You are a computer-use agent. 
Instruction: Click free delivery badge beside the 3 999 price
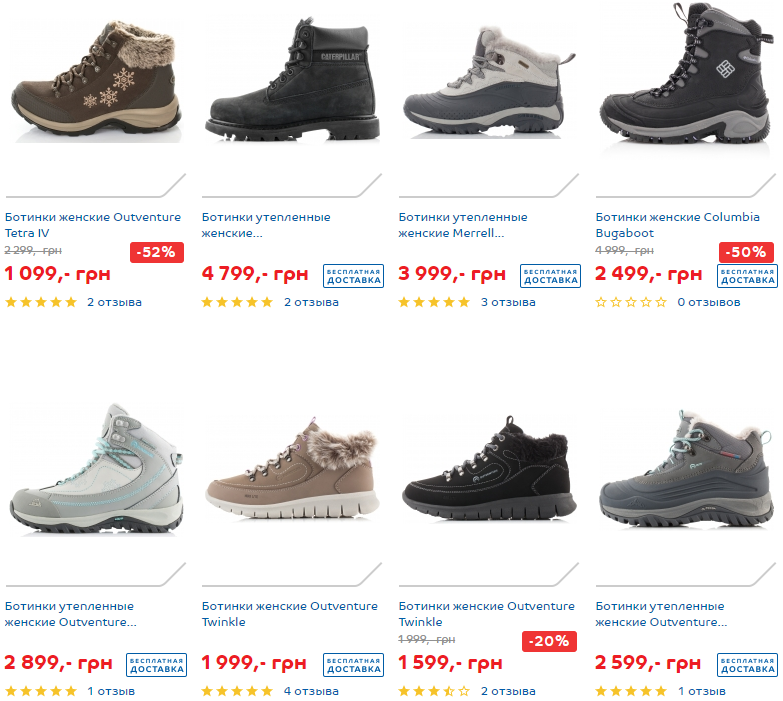tap(550, 276)
